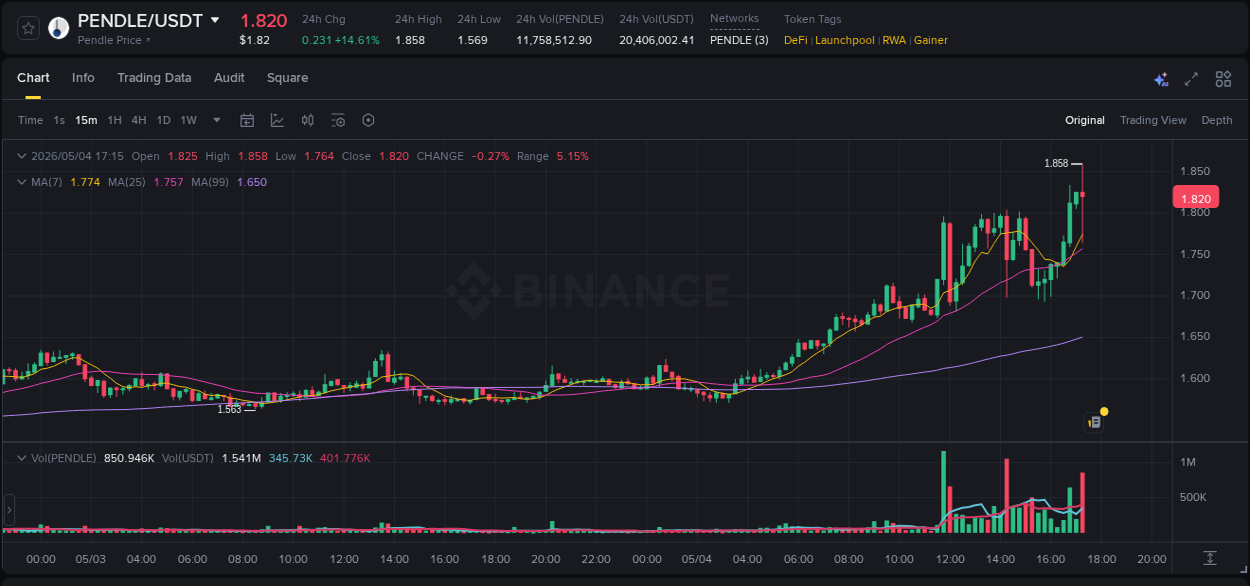Open the AI sparkle assistant icon
Screen dimensions: 1250x586
pyautogui.click(x=1161, y=79)
